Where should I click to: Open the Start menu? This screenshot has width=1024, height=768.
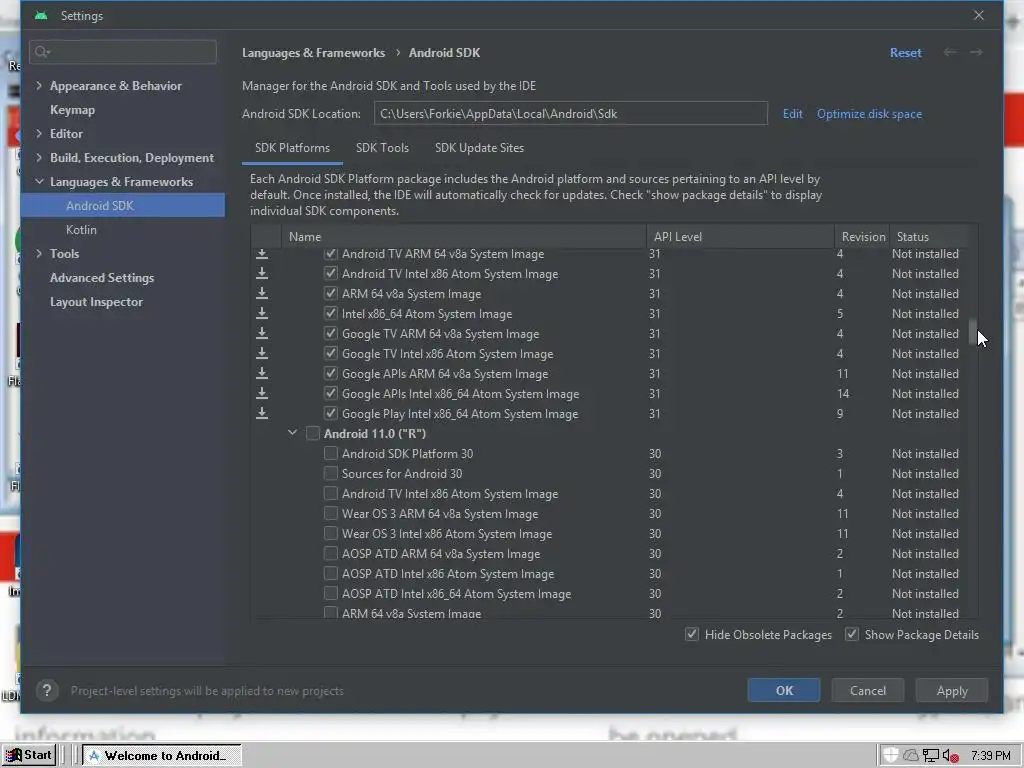click(29, 755)
